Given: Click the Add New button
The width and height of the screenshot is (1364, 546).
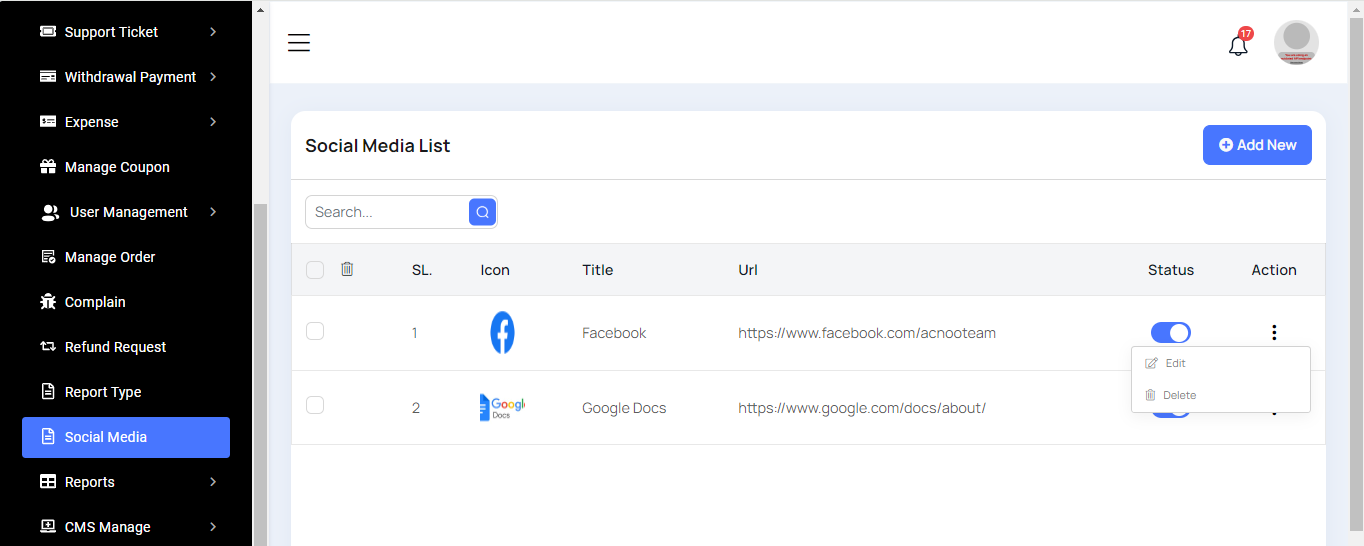Looking at the screenshot, I should (x=1257, y=145).
